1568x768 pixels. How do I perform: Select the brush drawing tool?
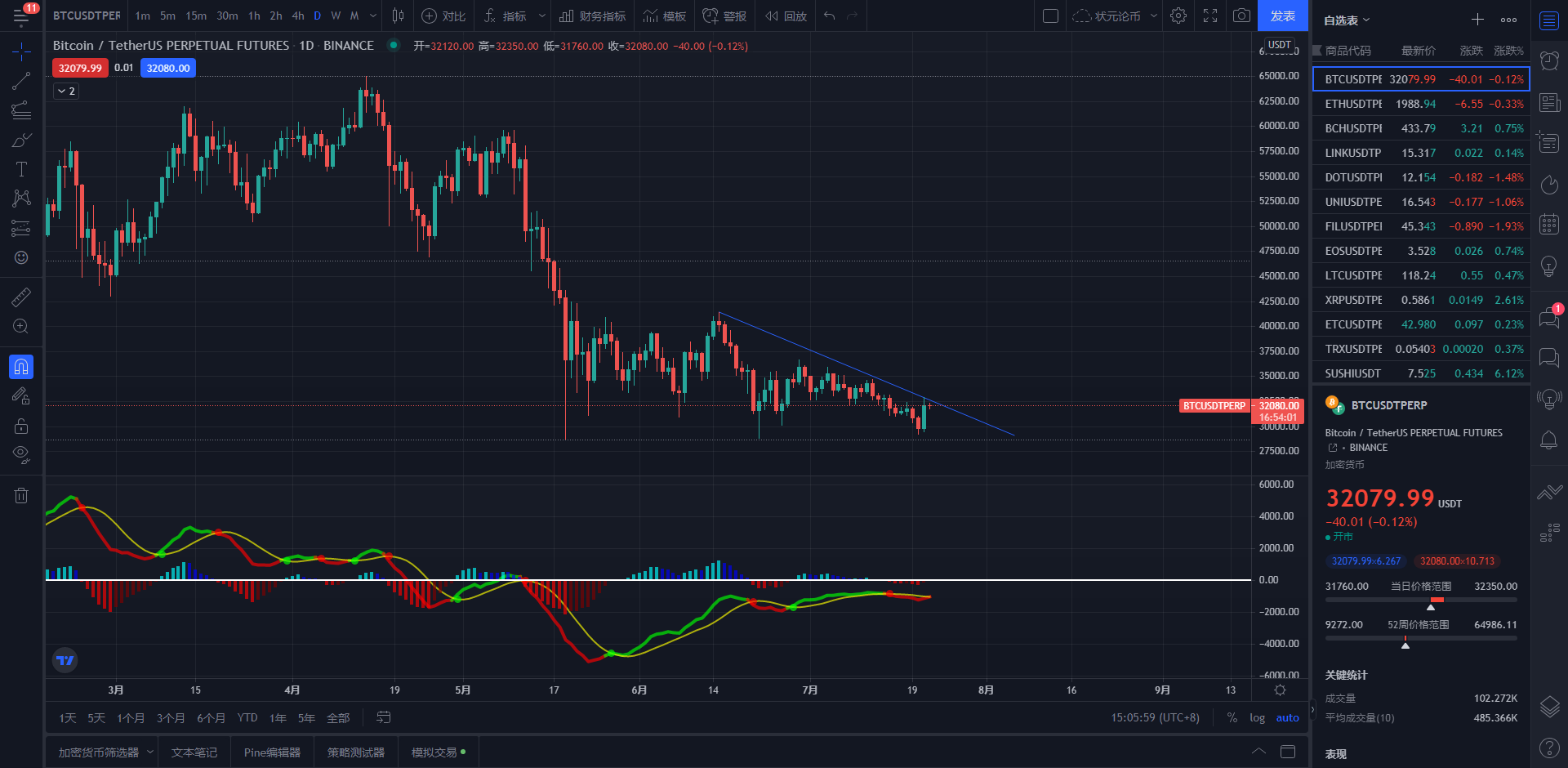pos(21,140)
